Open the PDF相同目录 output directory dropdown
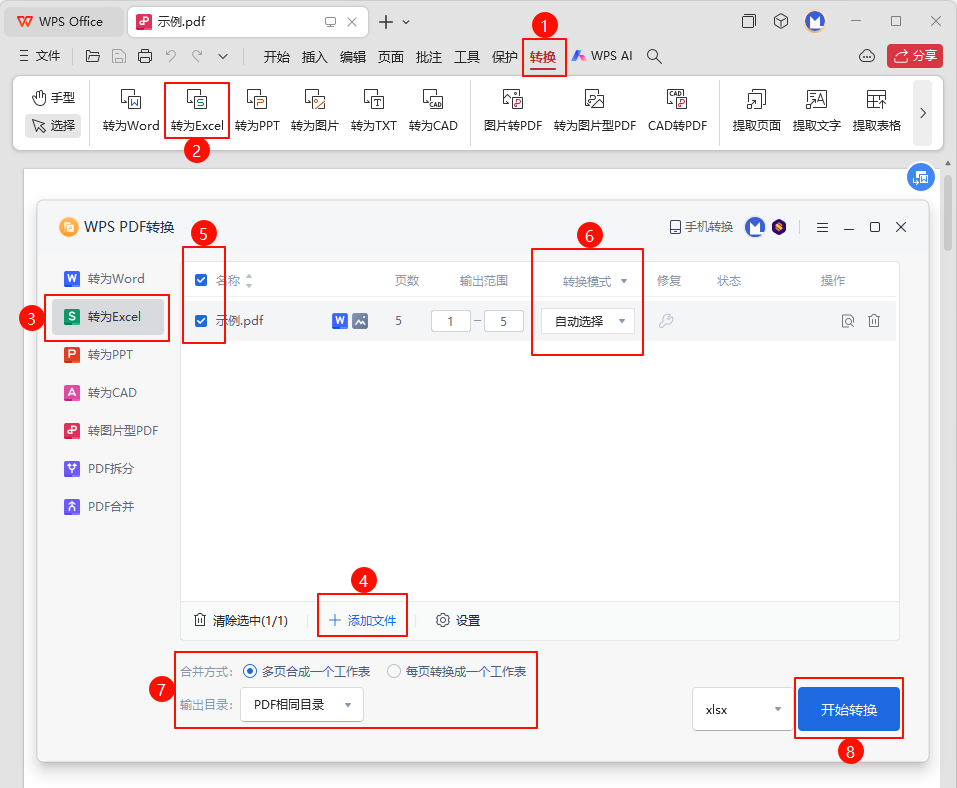957x788 pixels. (301, 704)
